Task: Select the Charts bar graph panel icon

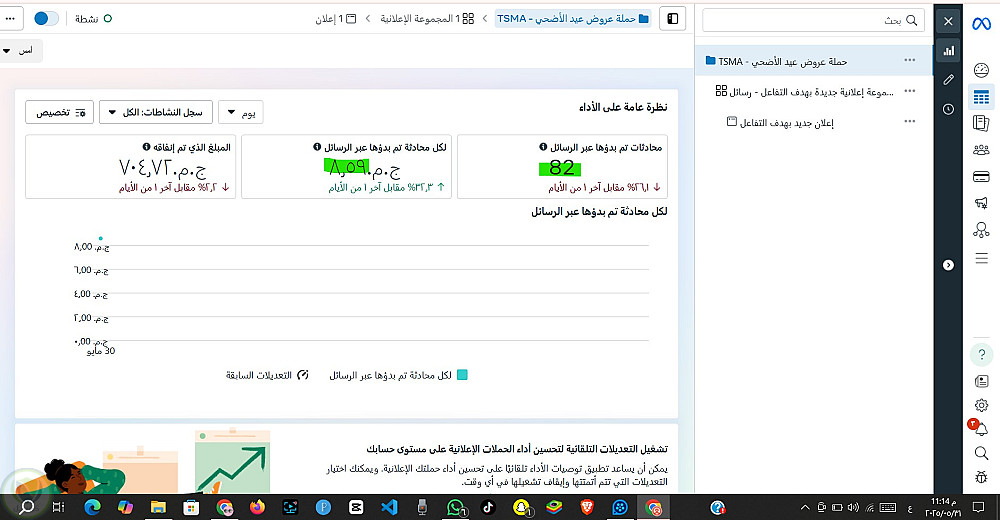Action: point(948,50)
